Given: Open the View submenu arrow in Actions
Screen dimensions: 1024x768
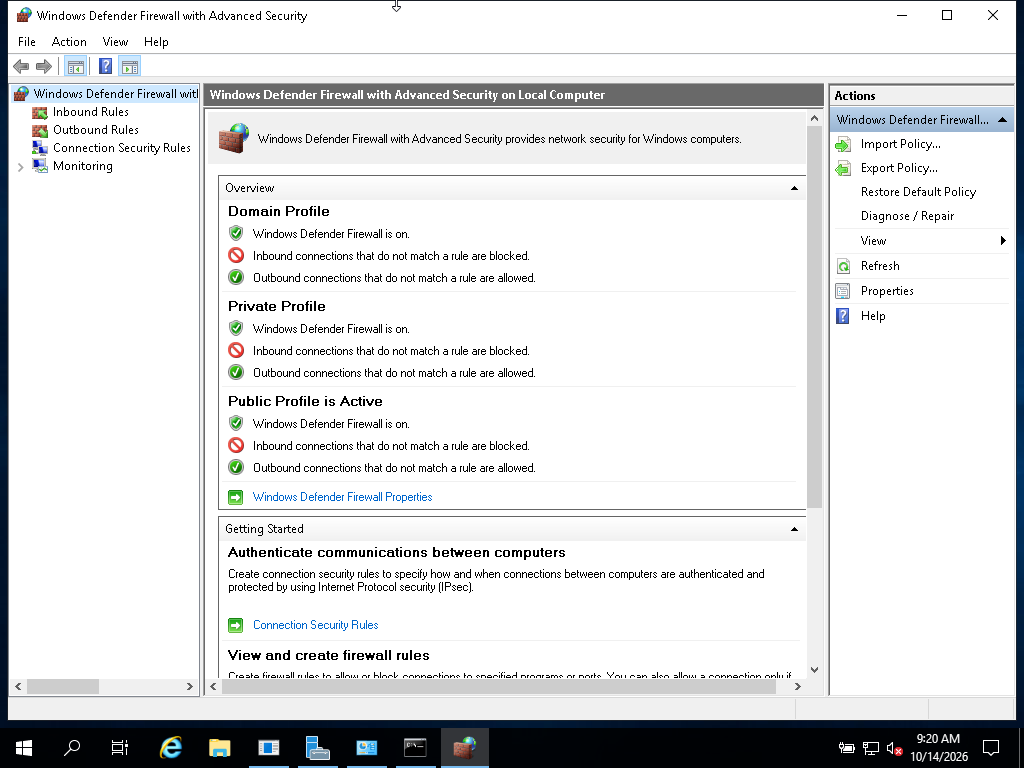Looking at the screenshot, I should click(x=1003, y=241).
